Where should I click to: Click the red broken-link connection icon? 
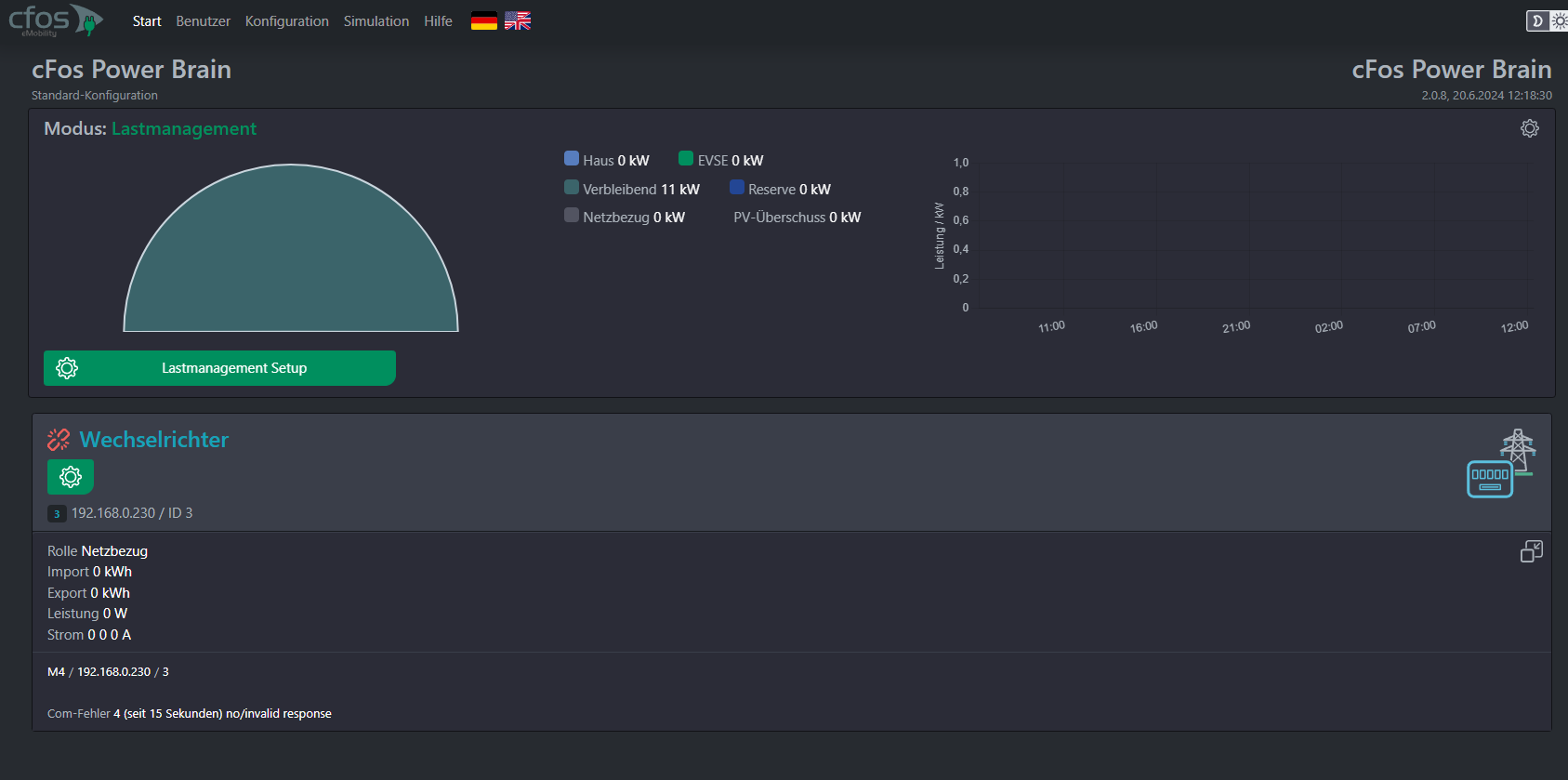(x=59, y=440)
